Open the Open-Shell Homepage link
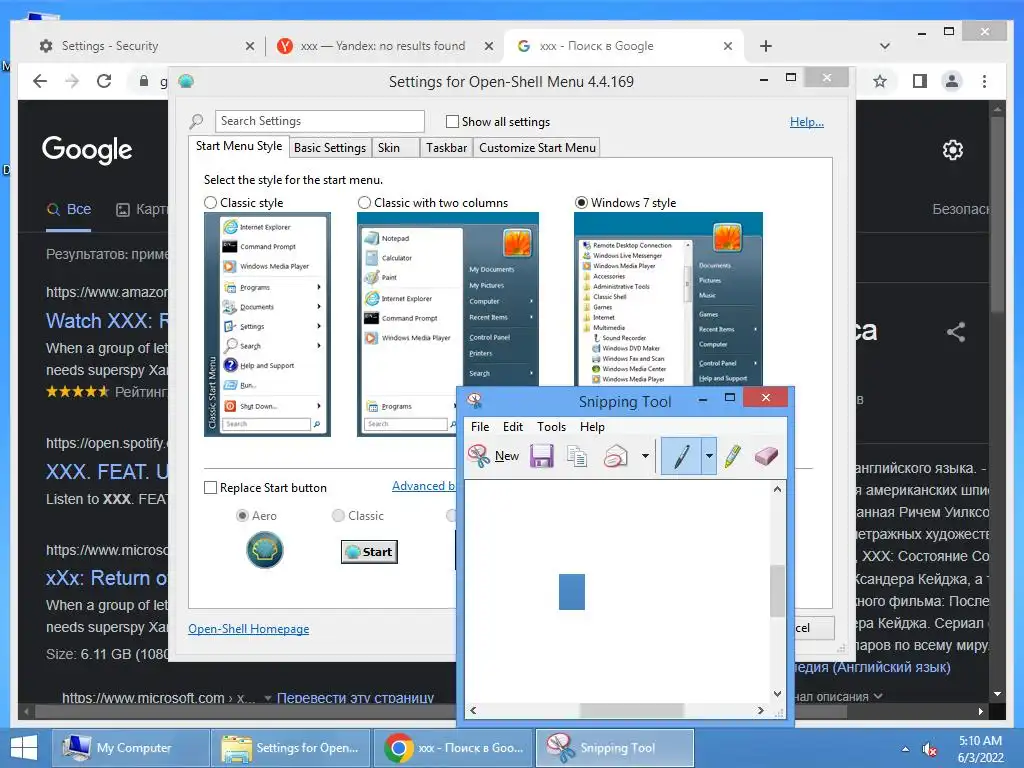 click(249, 629)
